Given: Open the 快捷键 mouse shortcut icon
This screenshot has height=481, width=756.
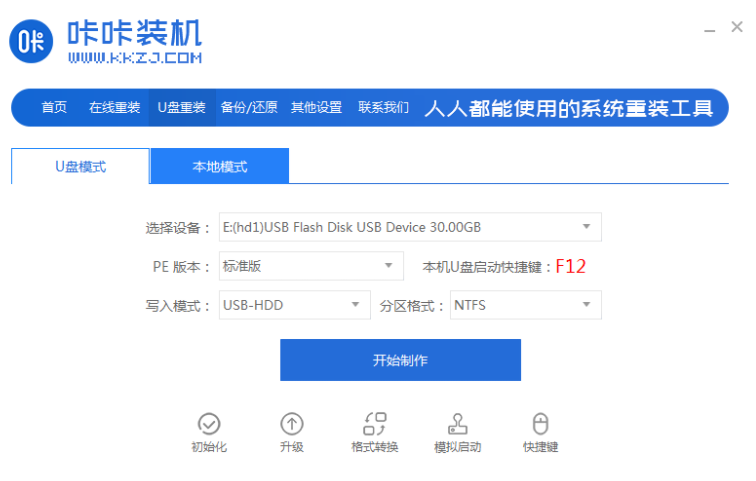Looking at the screenshot, I should point(540,424).
